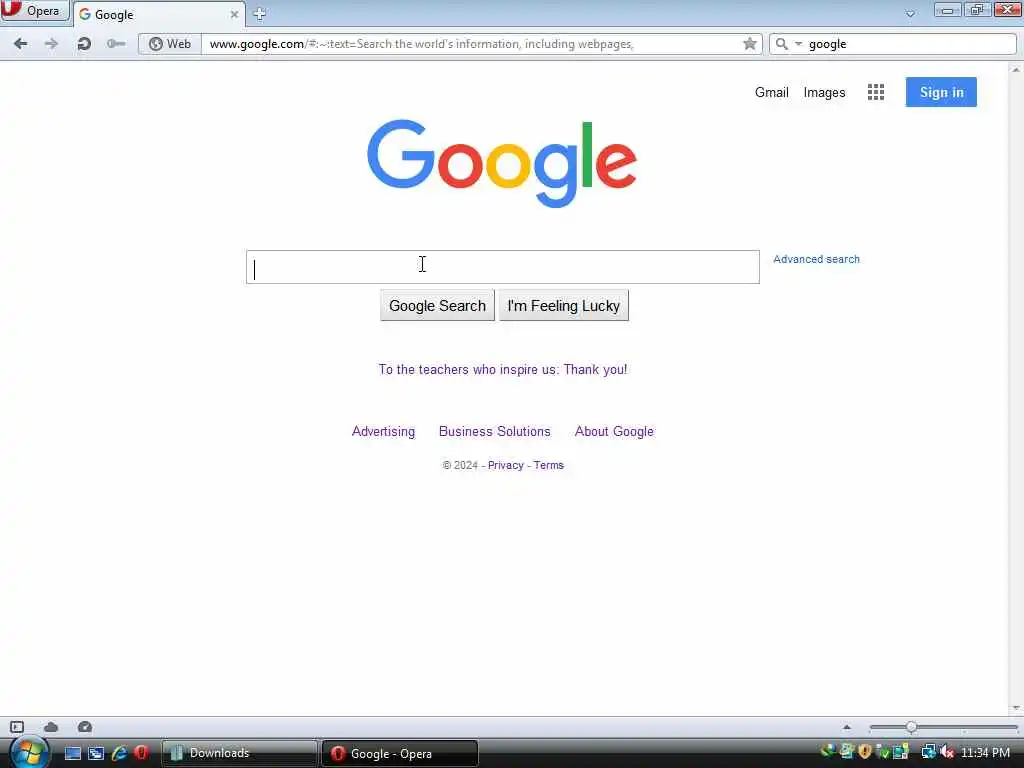Switch to Downloads taskbar window

coord(239,753)
